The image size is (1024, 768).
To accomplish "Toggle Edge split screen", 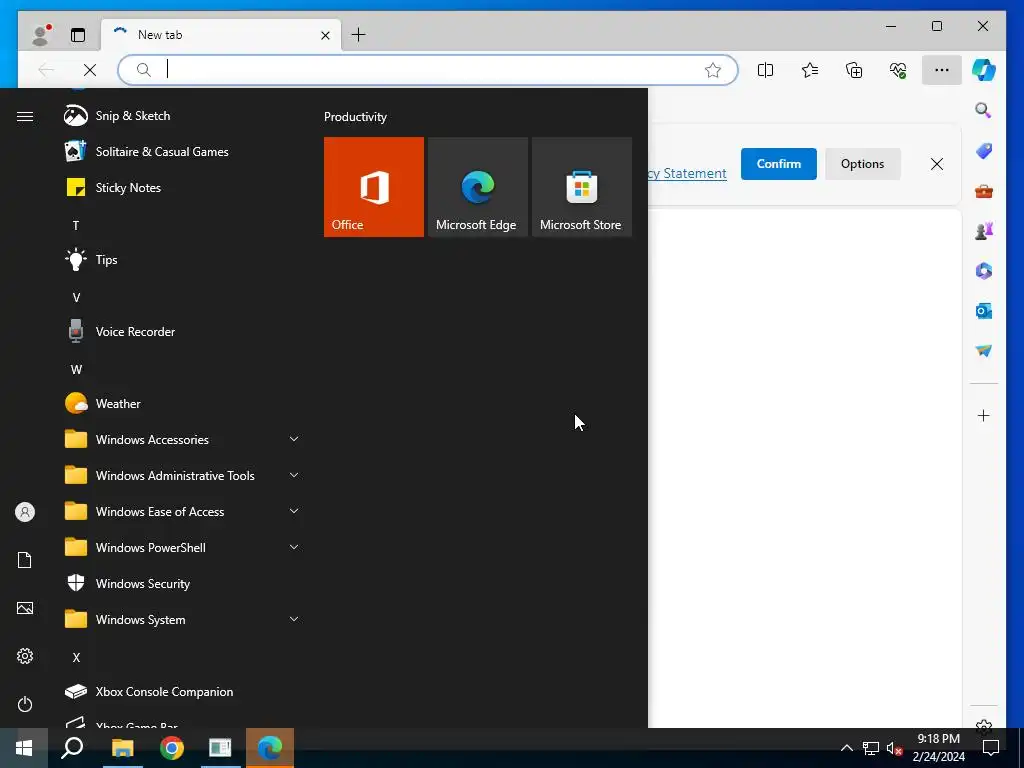I will (765, 70).
